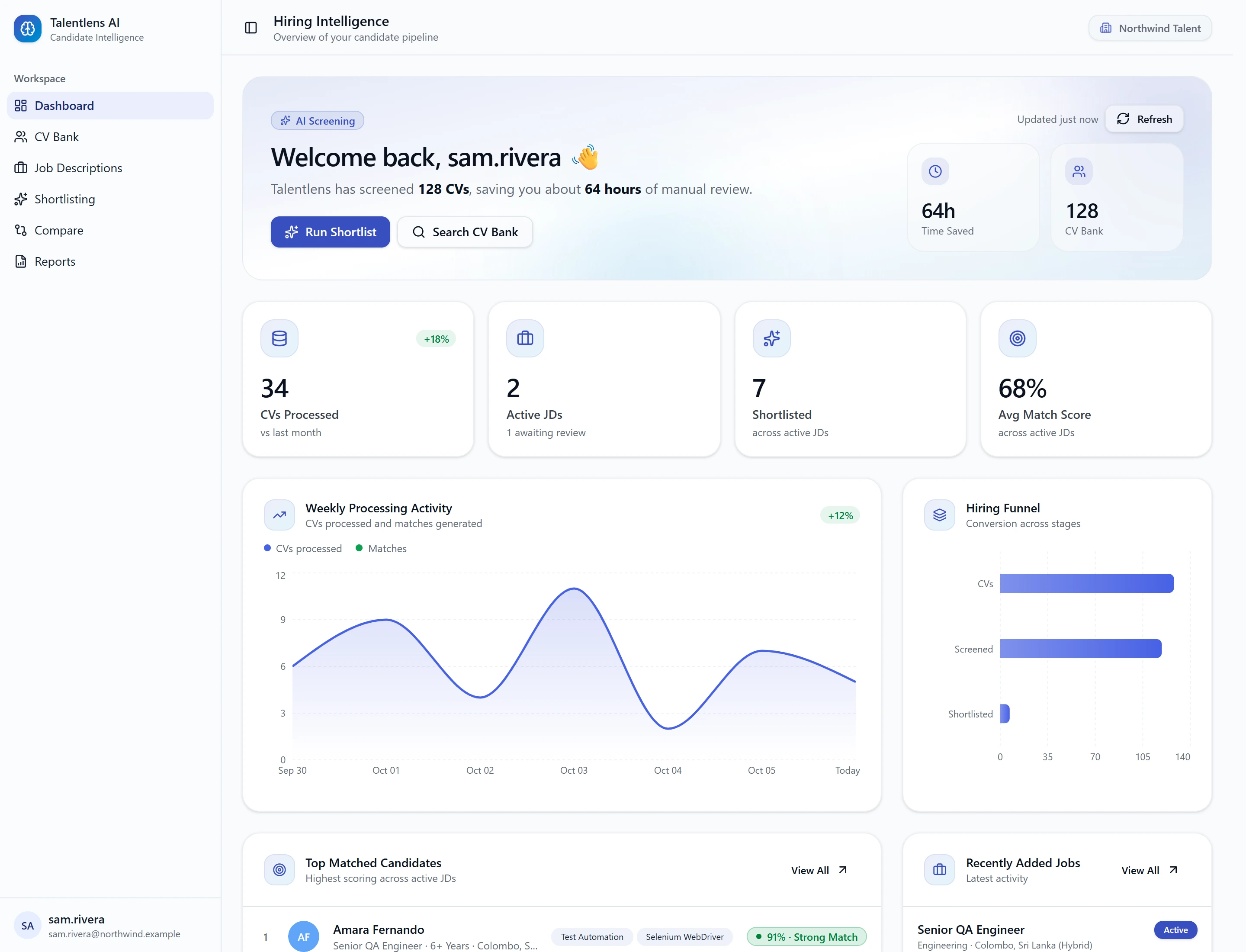The image size is (1246, 952).
Task: Click the Active JDs briefcase icon
Action: coord(525,338)
